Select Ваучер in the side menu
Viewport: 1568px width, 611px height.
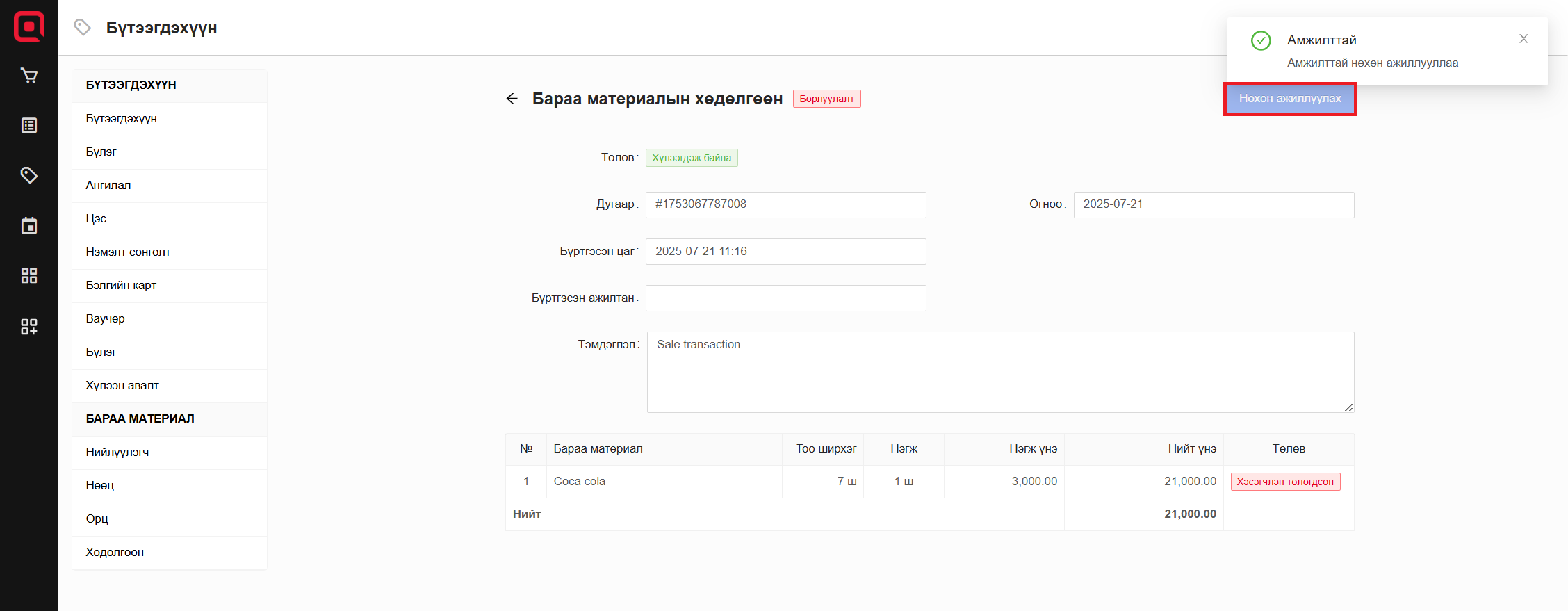point(106,318)
